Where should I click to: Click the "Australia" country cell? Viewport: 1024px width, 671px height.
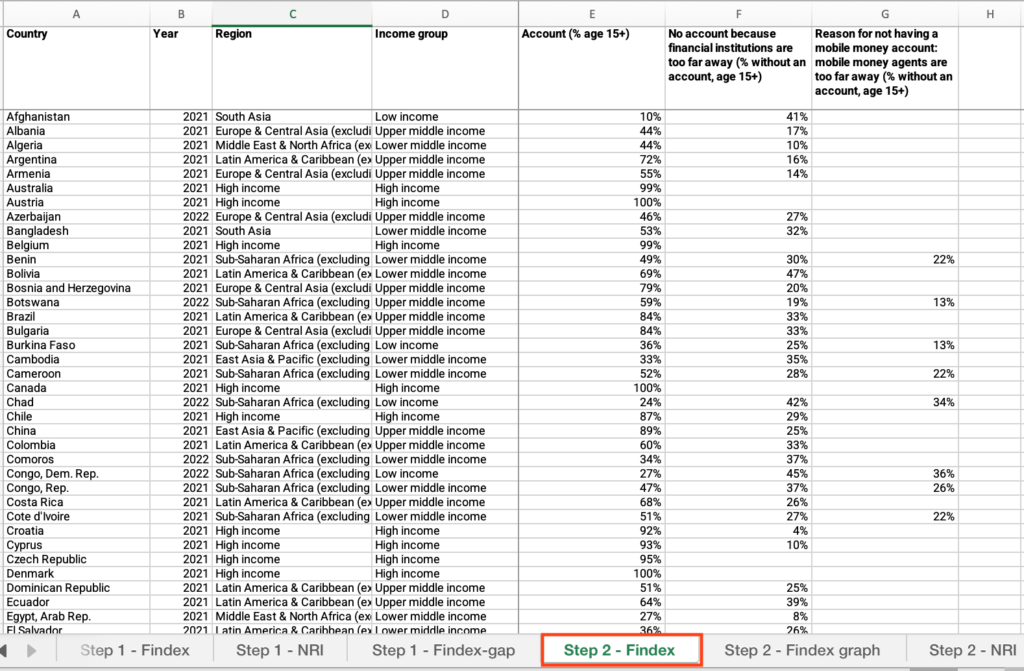point(76,188)
